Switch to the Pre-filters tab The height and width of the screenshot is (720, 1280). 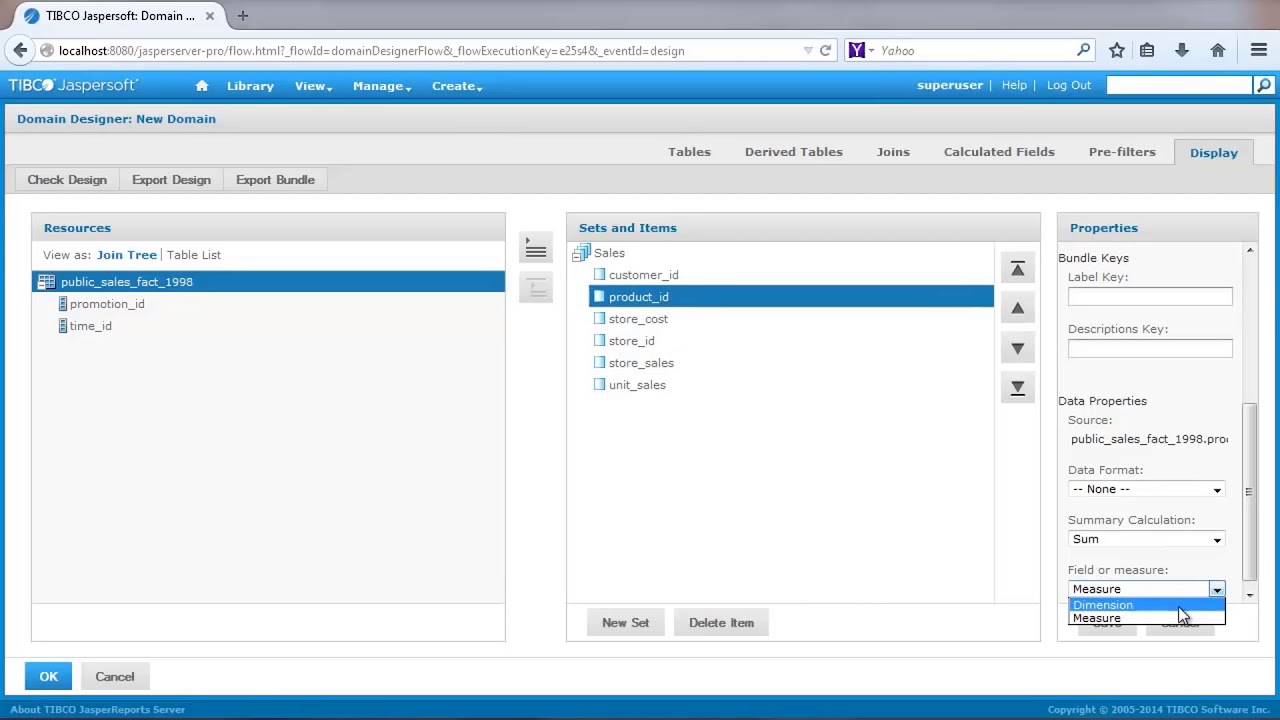[x=1122, y=152]
